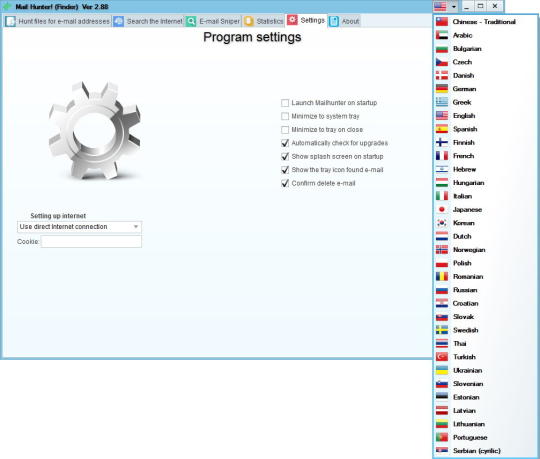The width and height of the screenshot is (540, 459).
Task: Click the Romanian flag icon
Action: (442, 277)
